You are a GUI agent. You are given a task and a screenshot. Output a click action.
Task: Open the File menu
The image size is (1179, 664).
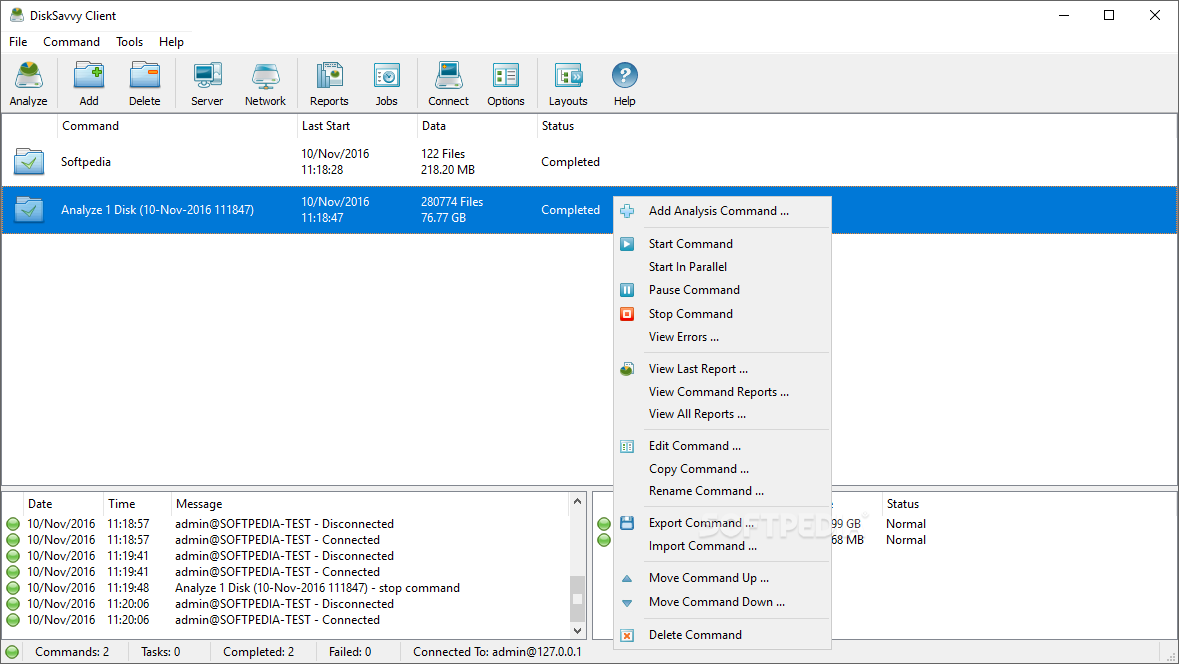coord(18,41)
